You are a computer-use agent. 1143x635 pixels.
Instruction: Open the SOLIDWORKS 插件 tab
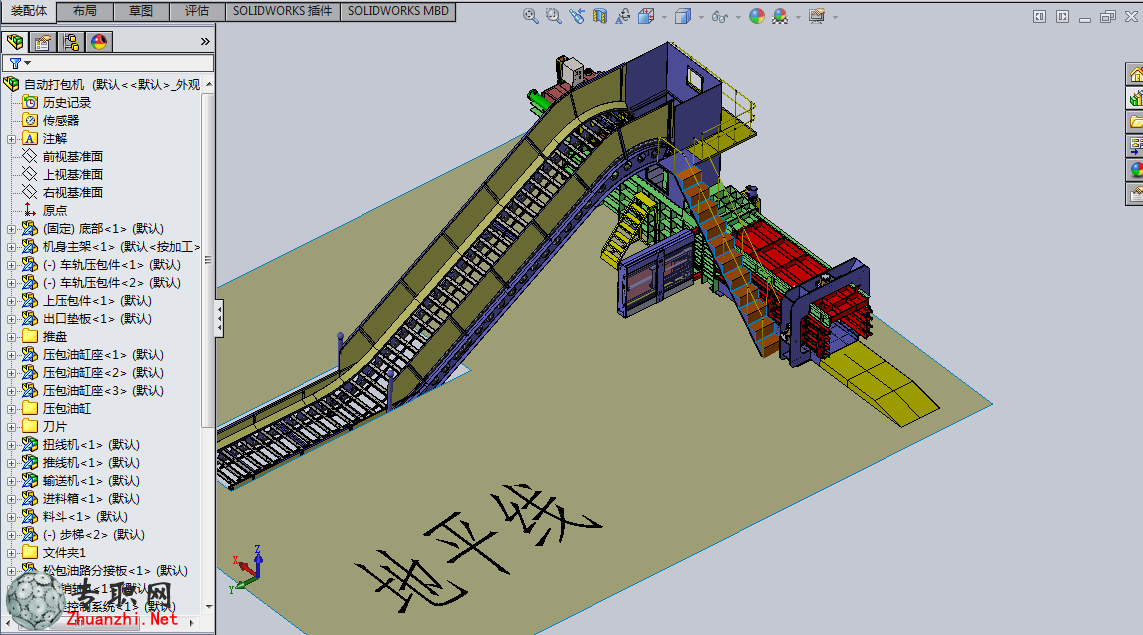click(x=282, y=11)
